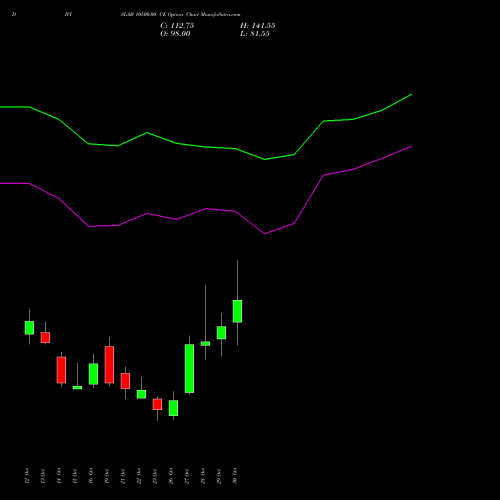The image size is (500, 500).
Task: Select the 19 Oct date label
Action: [107, 476]
